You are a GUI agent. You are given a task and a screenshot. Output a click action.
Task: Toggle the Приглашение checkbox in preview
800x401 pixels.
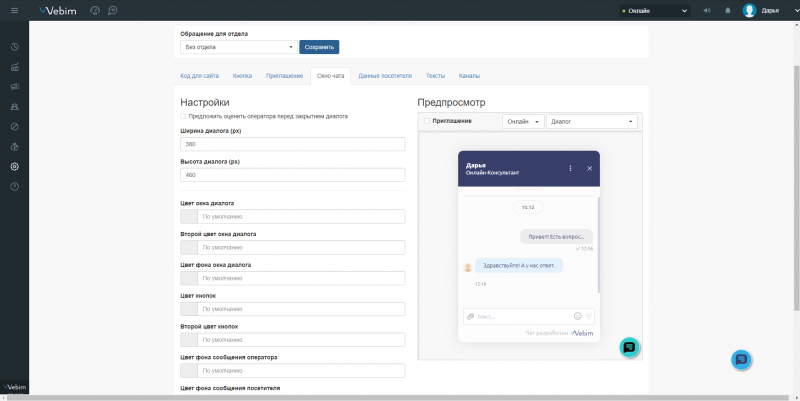427,121
